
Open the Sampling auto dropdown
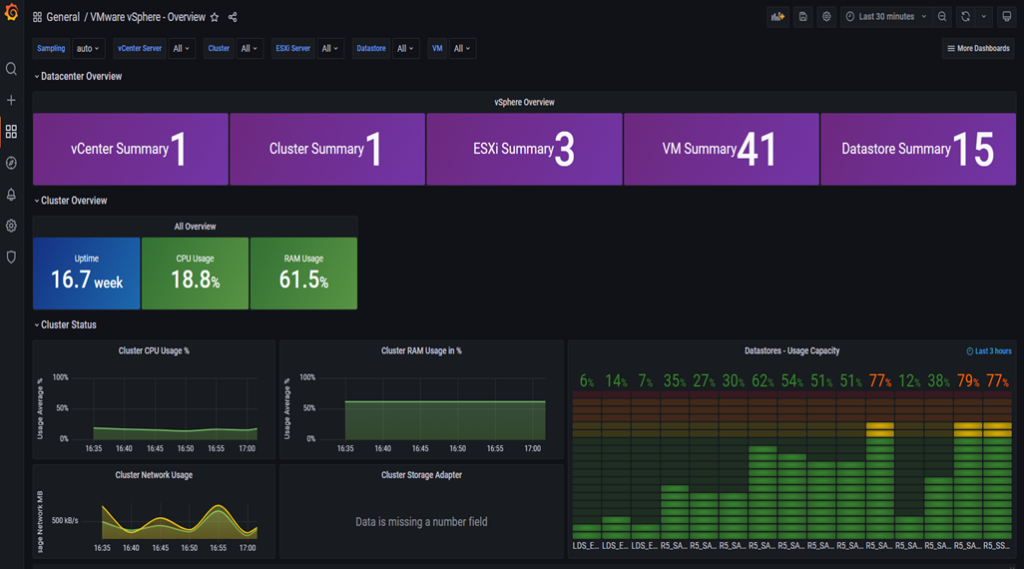[x=88, y=48]
